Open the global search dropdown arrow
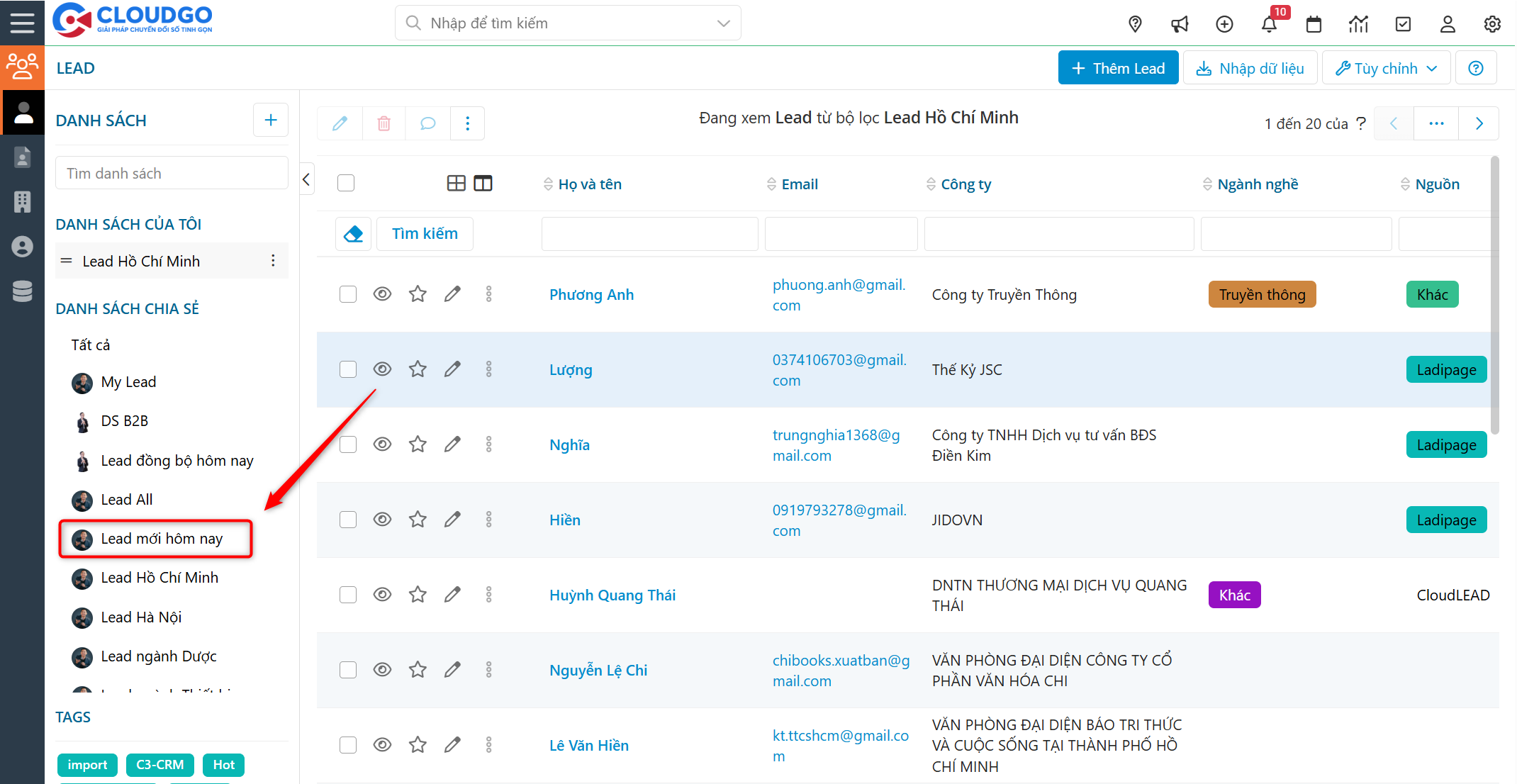1517x784 pixels. [x=723, y=23]
